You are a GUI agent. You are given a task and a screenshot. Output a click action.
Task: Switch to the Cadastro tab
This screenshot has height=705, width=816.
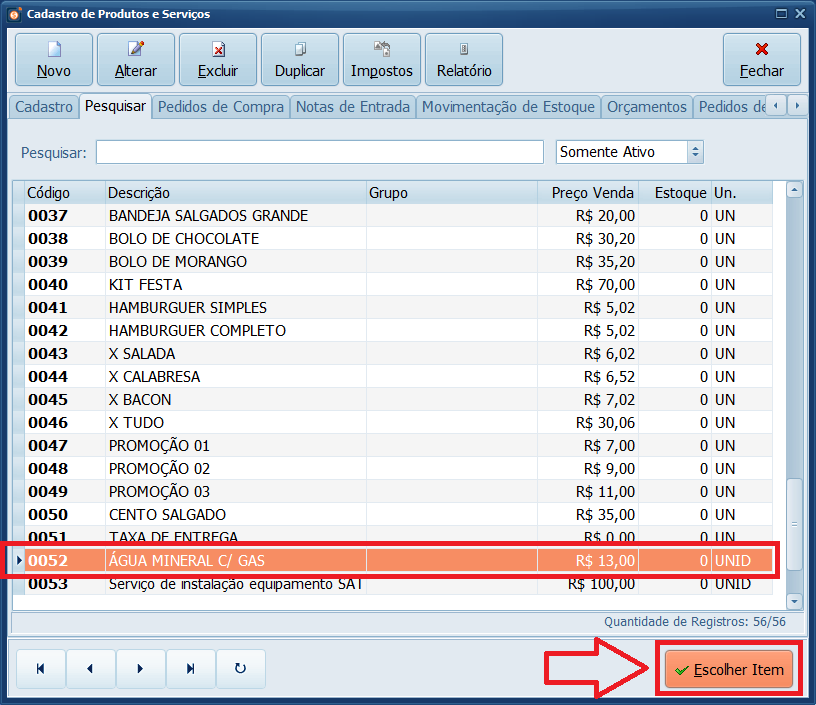click(x=45, y=107)
